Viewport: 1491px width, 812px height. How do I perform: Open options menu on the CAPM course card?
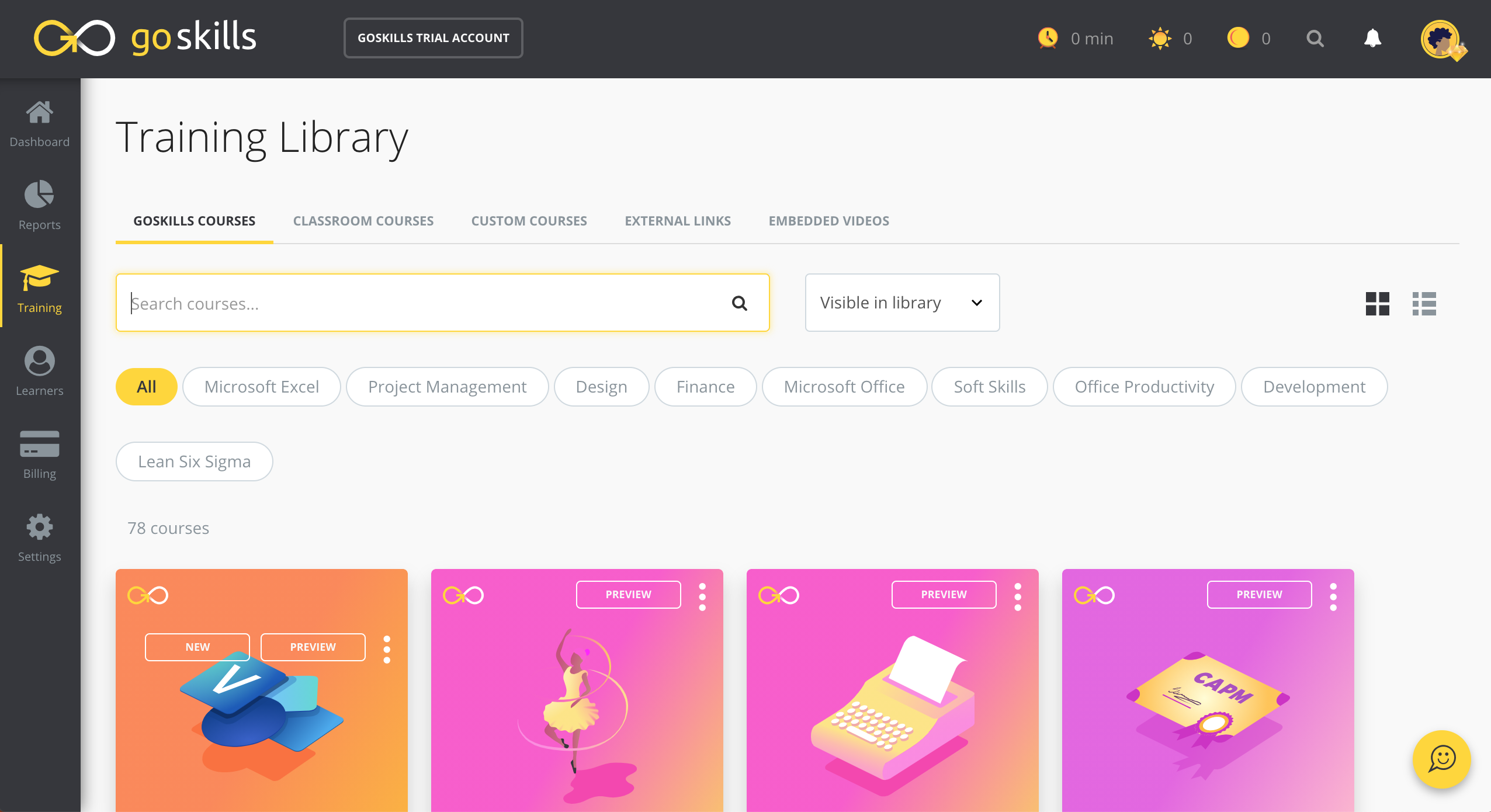[1333, 596]
